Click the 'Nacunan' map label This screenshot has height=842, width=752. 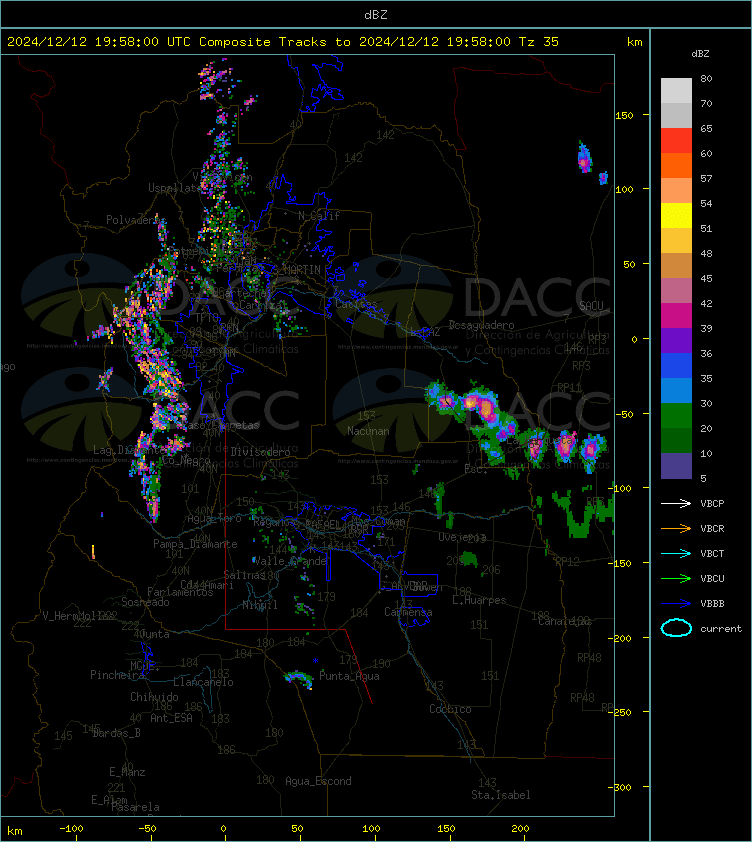pos(368,431)
